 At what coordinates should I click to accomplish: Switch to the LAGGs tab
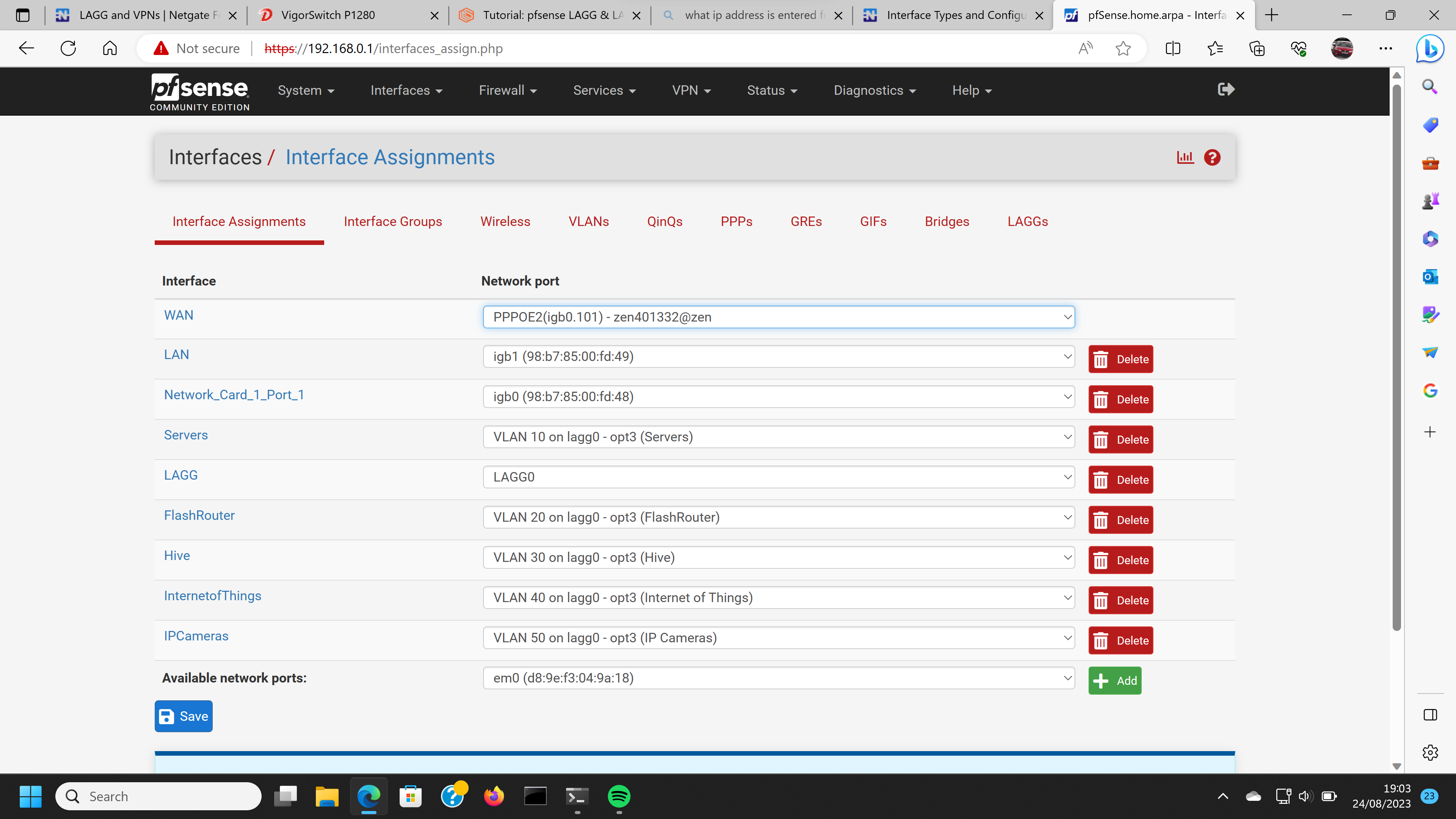tap(1028, 221)
